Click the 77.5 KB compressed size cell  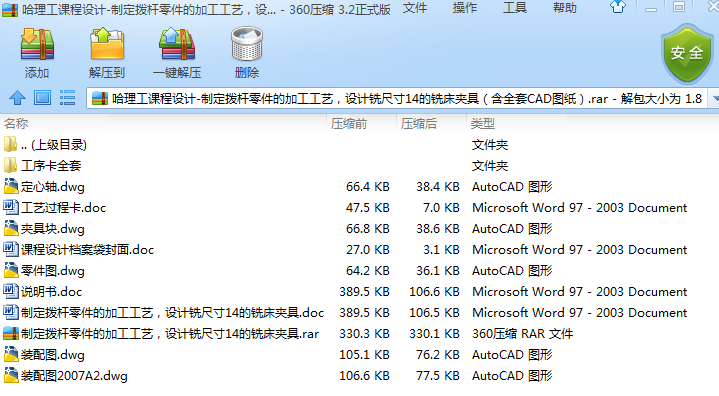coord(438,376)
